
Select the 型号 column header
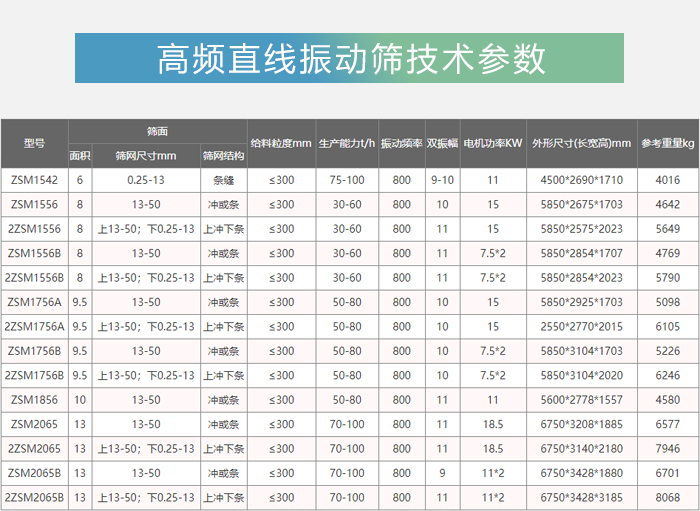tap(34, 143)
